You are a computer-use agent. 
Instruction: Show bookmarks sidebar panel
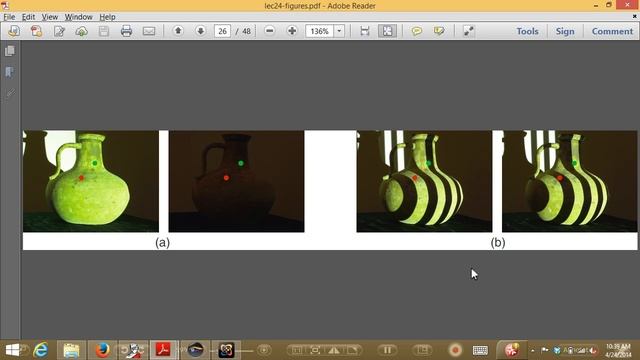click(10, 72)
